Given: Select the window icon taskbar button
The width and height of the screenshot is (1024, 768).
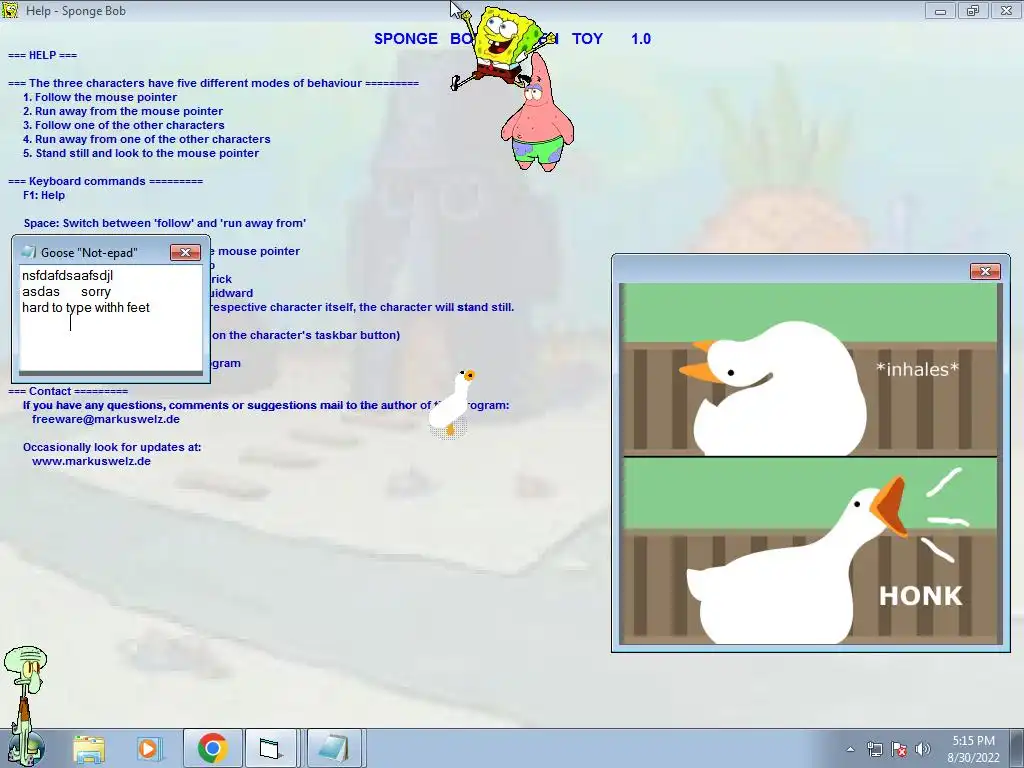Looking at the screenshot, I should pyautogui.click(x=270, y=748).
